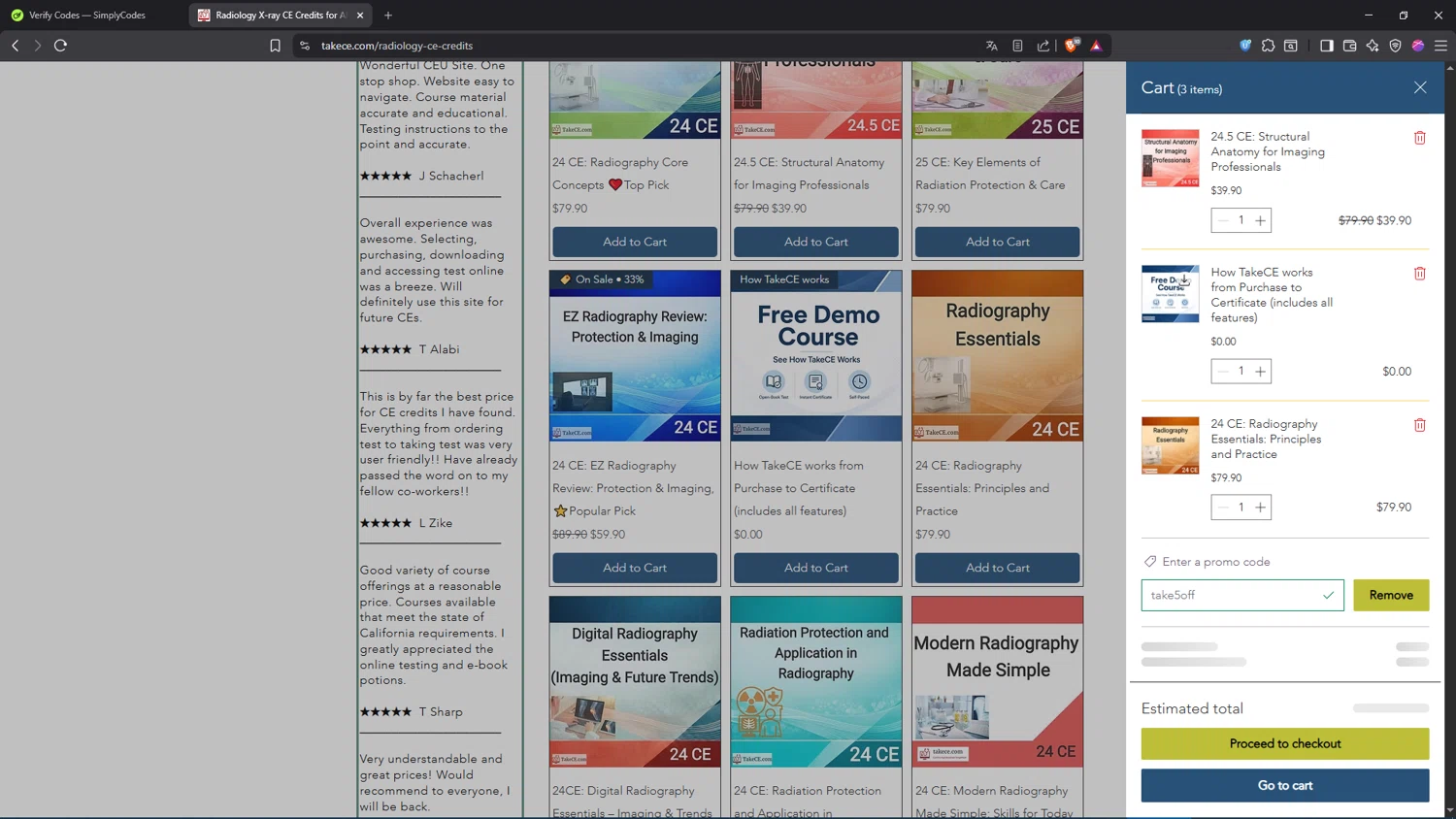Switch to the Verify Codes — SimplyCodes tab
Screen dimensions: 1456x819
click(x=87, y=16)
